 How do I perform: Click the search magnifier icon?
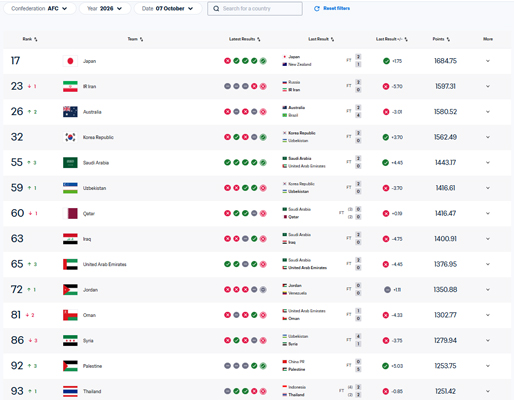tap(216, 9)
